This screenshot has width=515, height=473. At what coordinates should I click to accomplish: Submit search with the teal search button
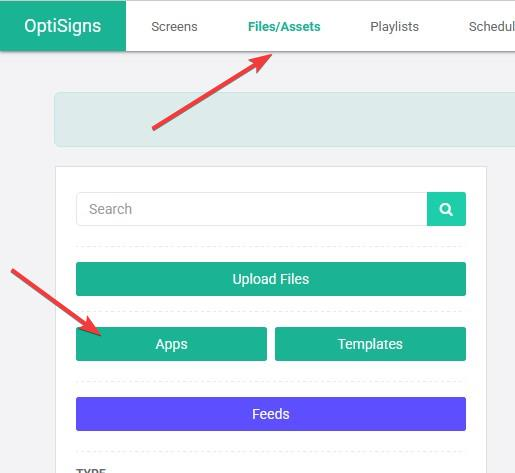(x=446, y=209)
